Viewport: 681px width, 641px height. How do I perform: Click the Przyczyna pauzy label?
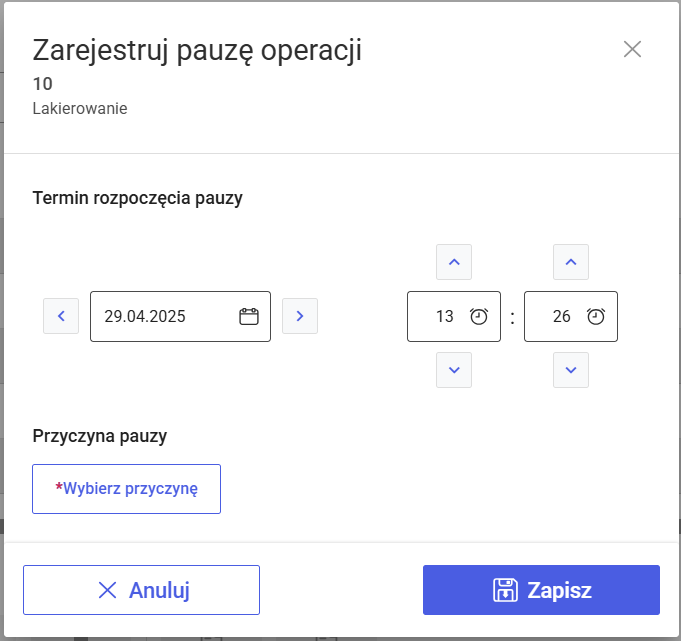click(100, 436)
